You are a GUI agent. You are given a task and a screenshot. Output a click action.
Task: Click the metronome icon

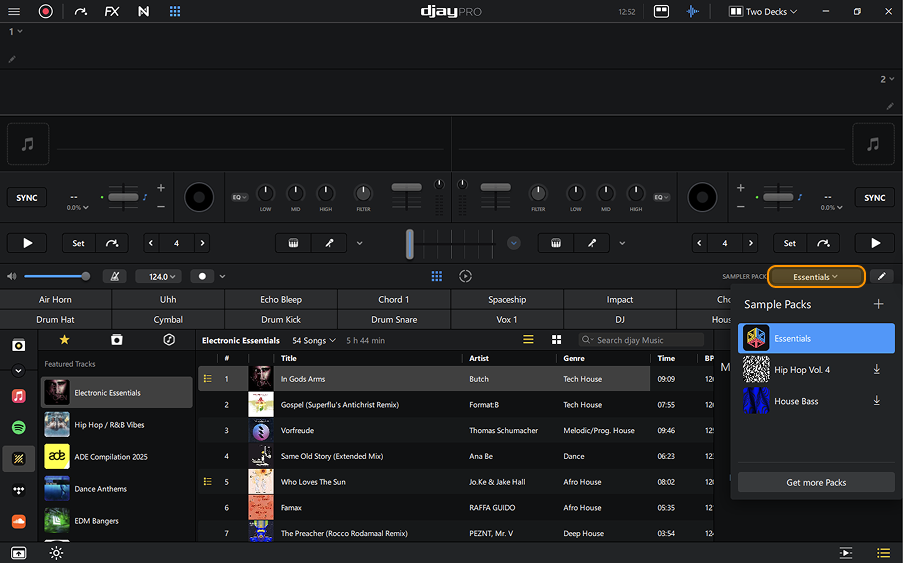116,276
